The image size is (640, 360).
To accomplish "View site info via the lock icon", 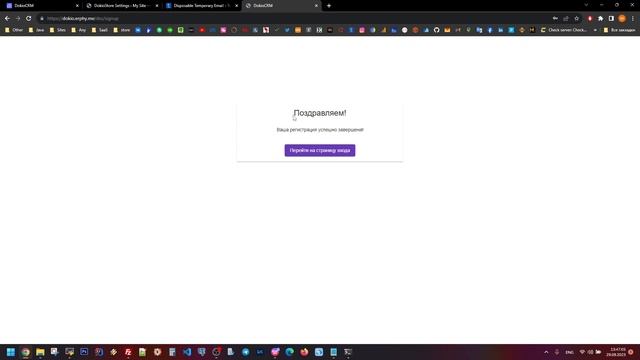I will pyautogui.click(x=42, y=18).
